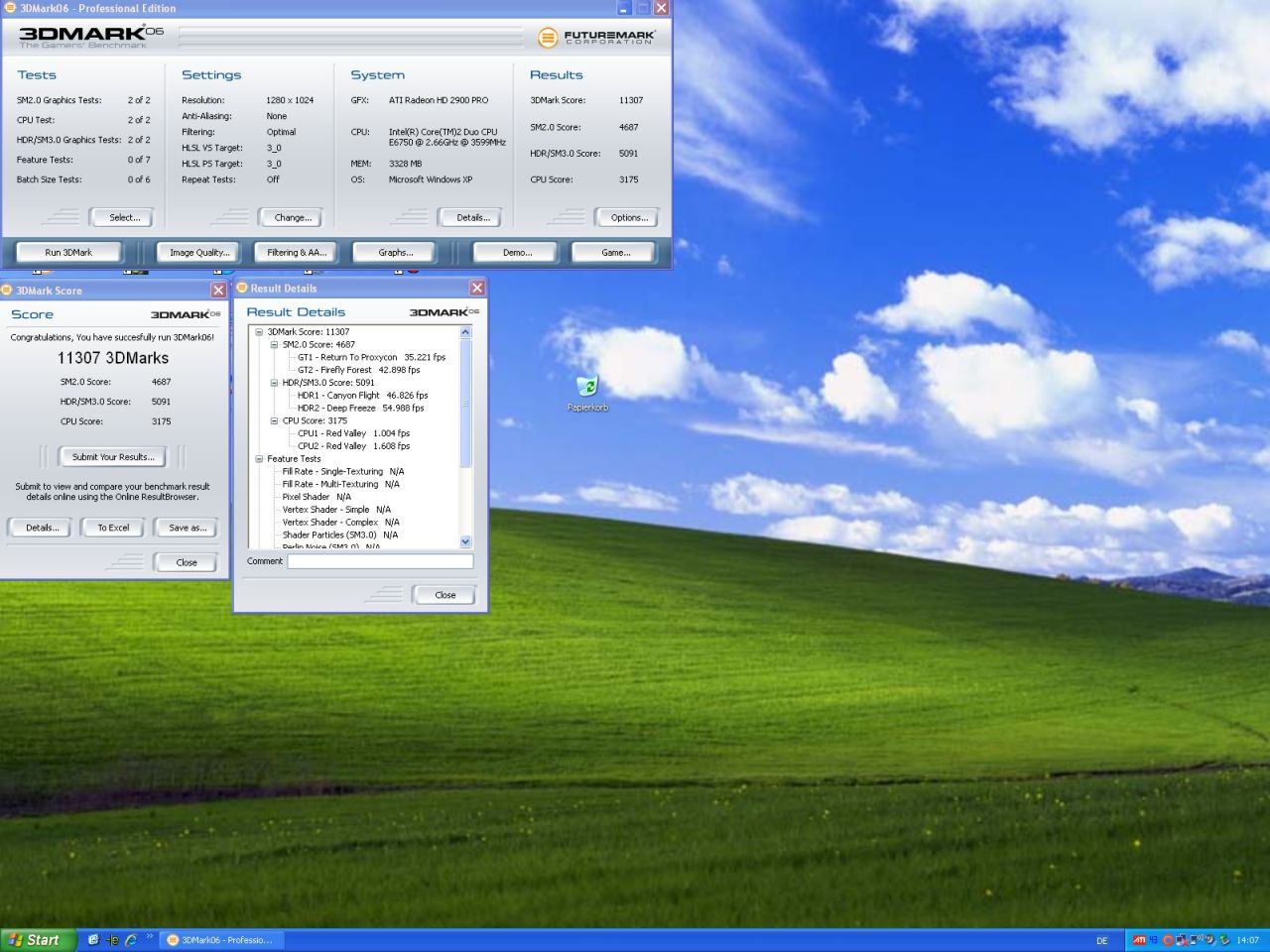Click the 11307 3DMarks score text
Image resolution: width=1270 pixels, height=952 pixels.
point(113,358)
